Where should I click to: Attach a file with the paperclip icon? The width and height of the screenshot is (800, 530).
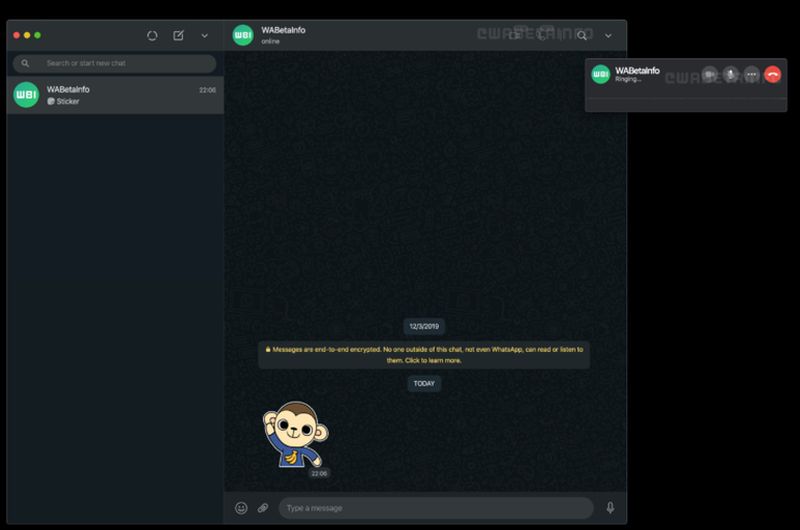[x=263, y=508]
